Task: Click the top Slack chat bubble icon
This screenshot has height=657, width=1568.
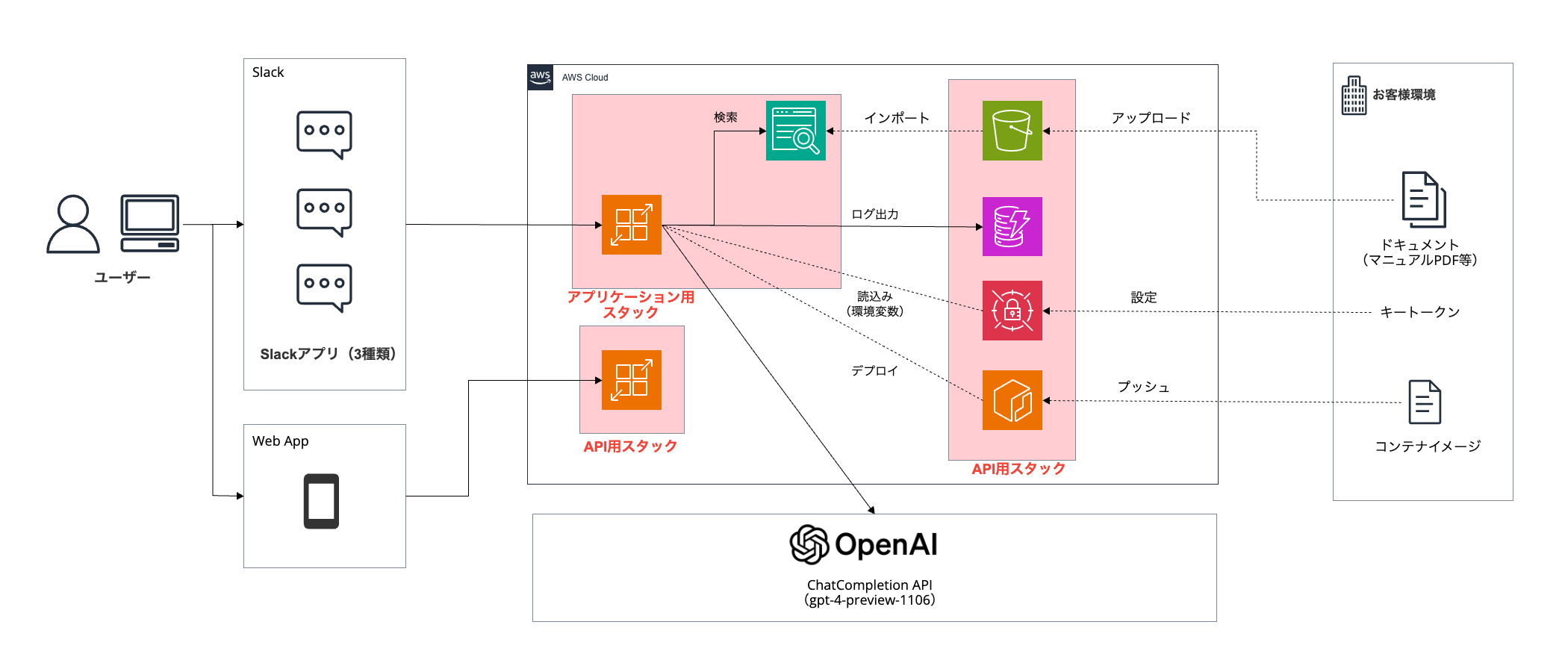Action: tap(324, 134)
